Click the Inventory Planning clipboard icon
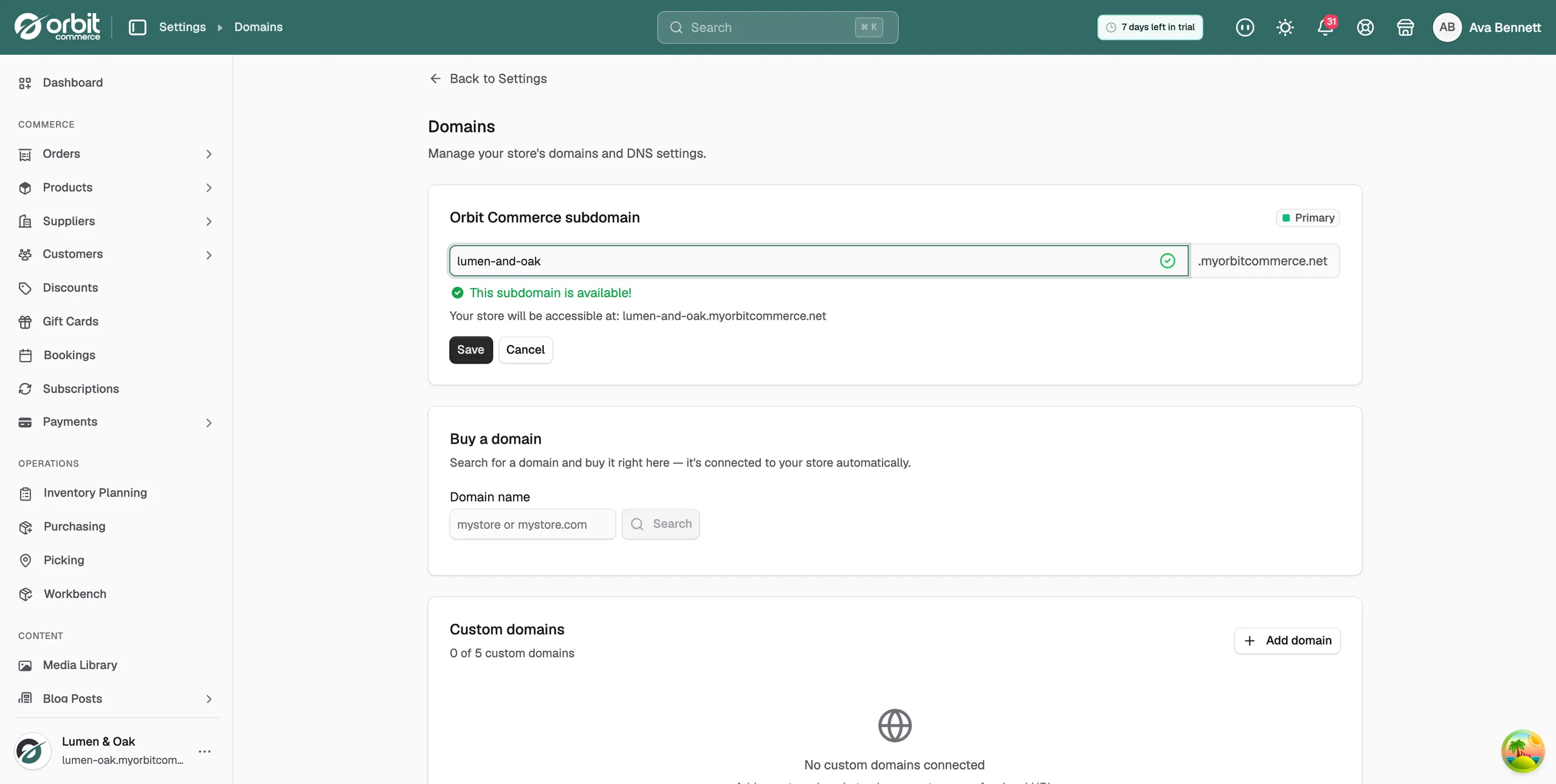 point(25,493)
